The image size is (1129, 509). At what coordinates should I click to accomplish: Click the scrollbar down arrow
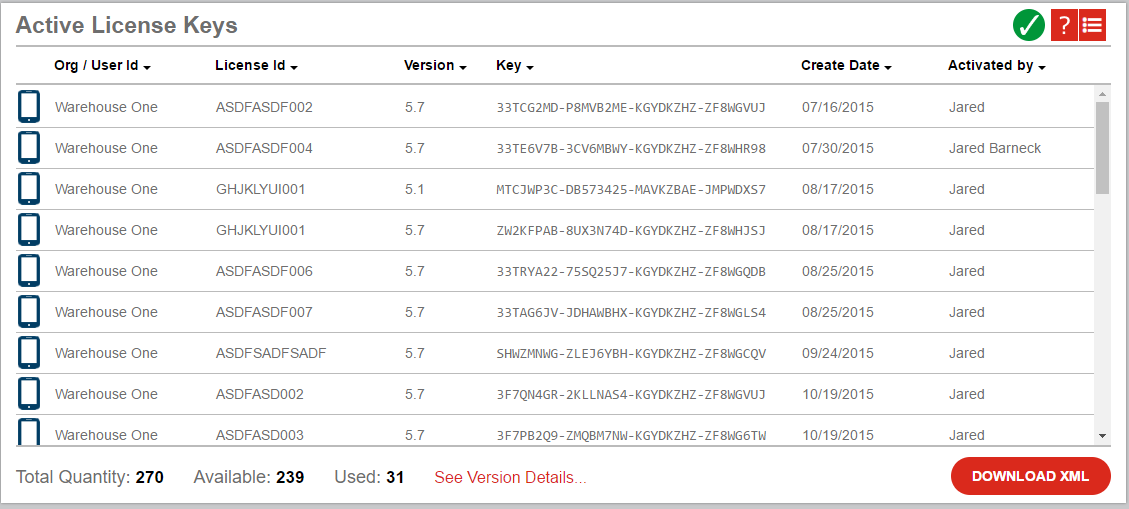[1102, 436]
